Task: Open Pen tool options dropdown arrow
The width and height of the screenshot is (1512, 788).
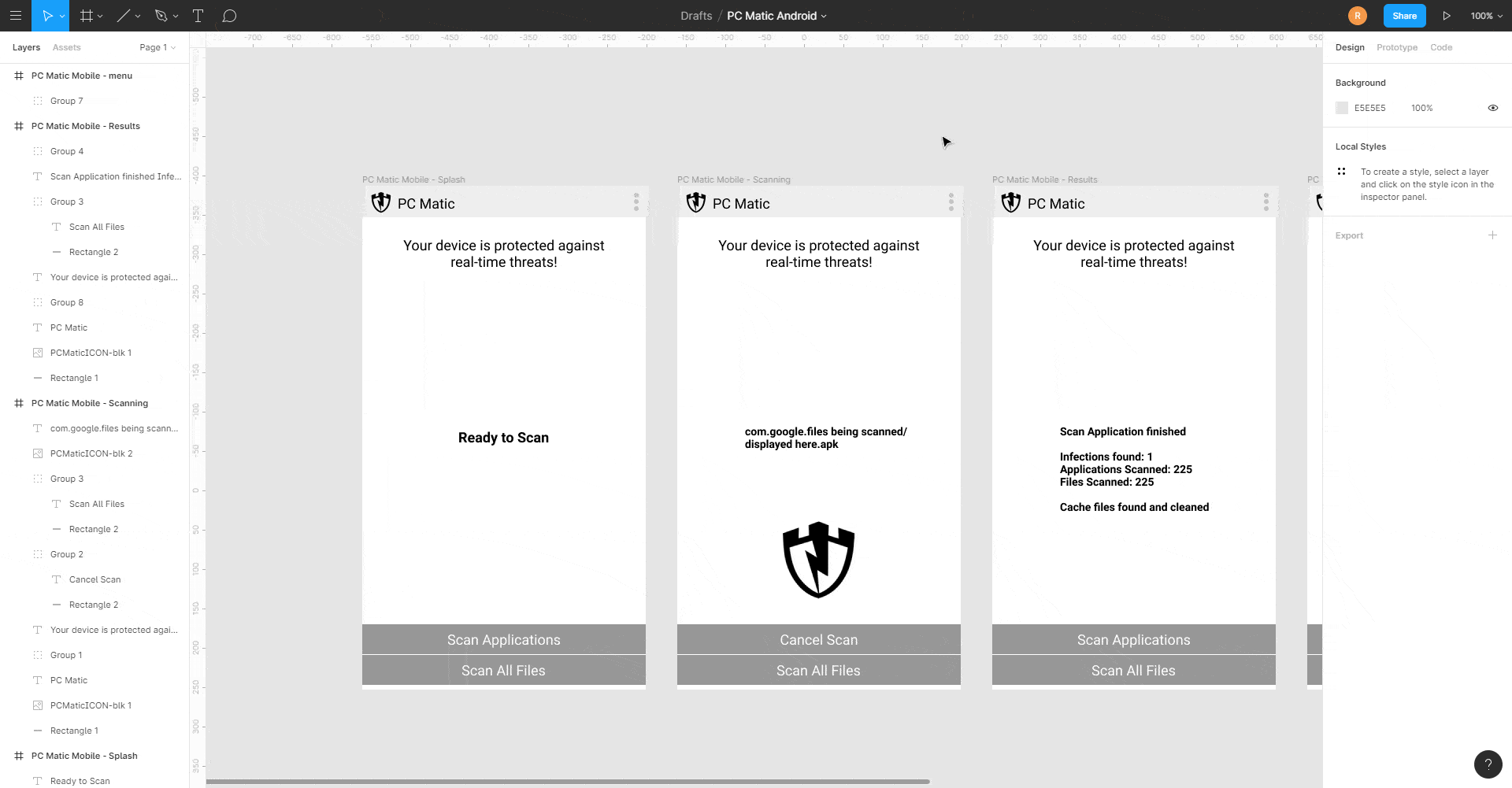Action: tap(176, 16)
